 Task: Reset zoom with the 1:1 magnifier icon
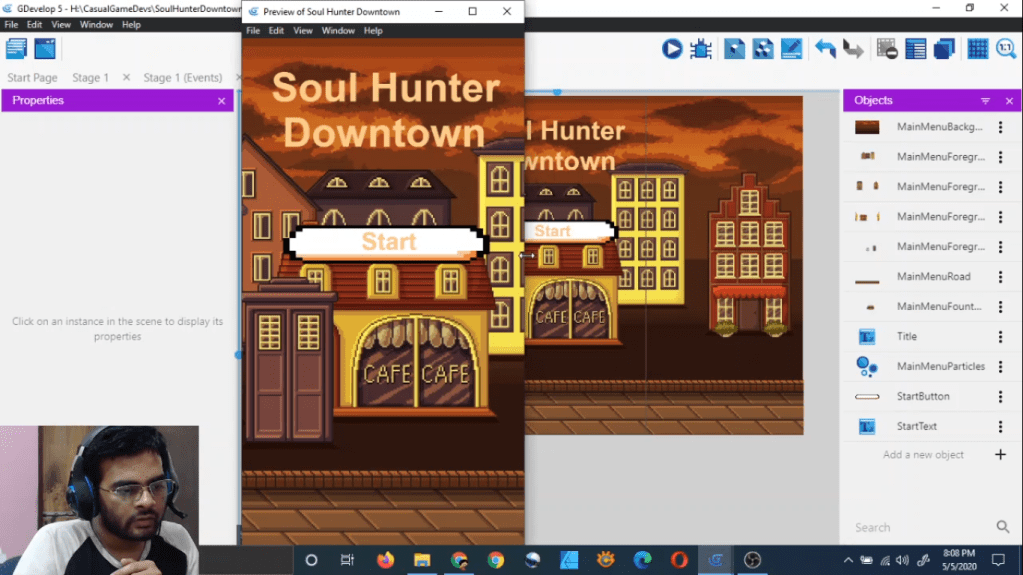[1006, 48]
